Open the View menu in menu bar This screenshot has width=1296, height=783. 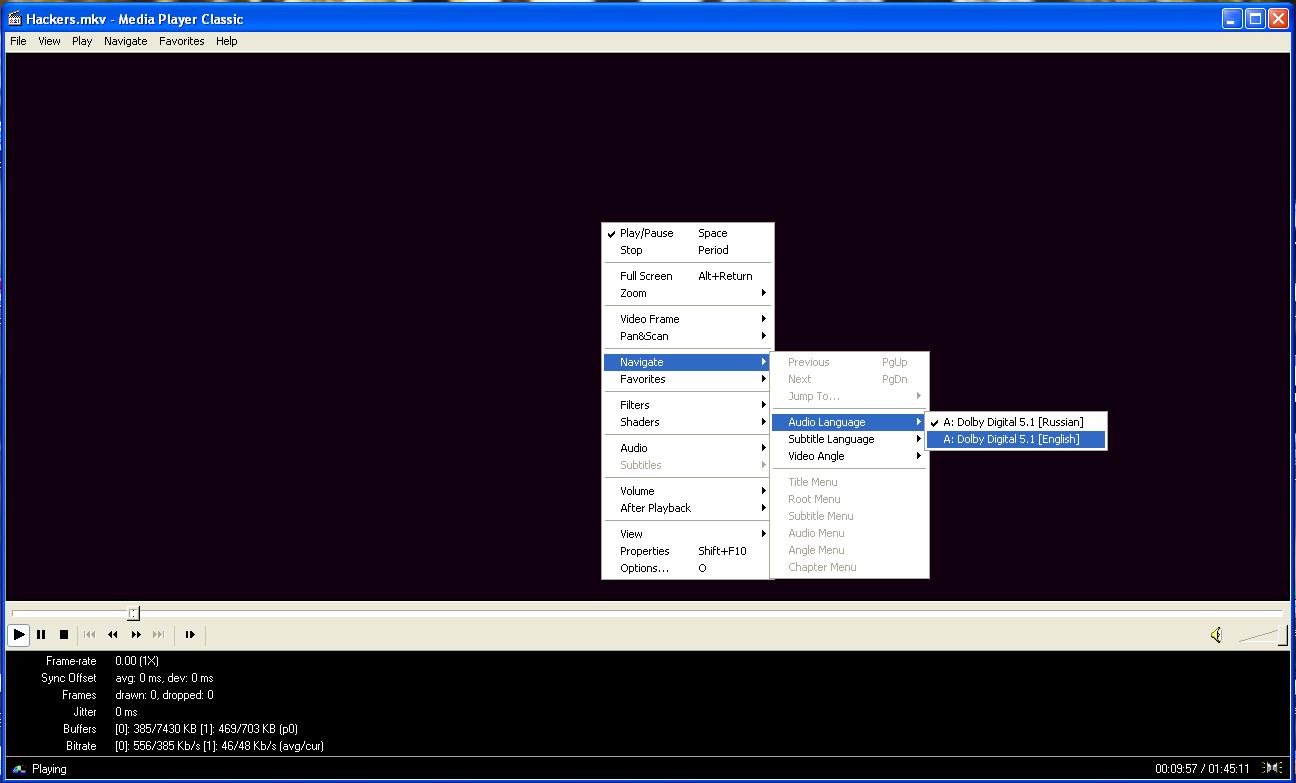coord(49,41)
